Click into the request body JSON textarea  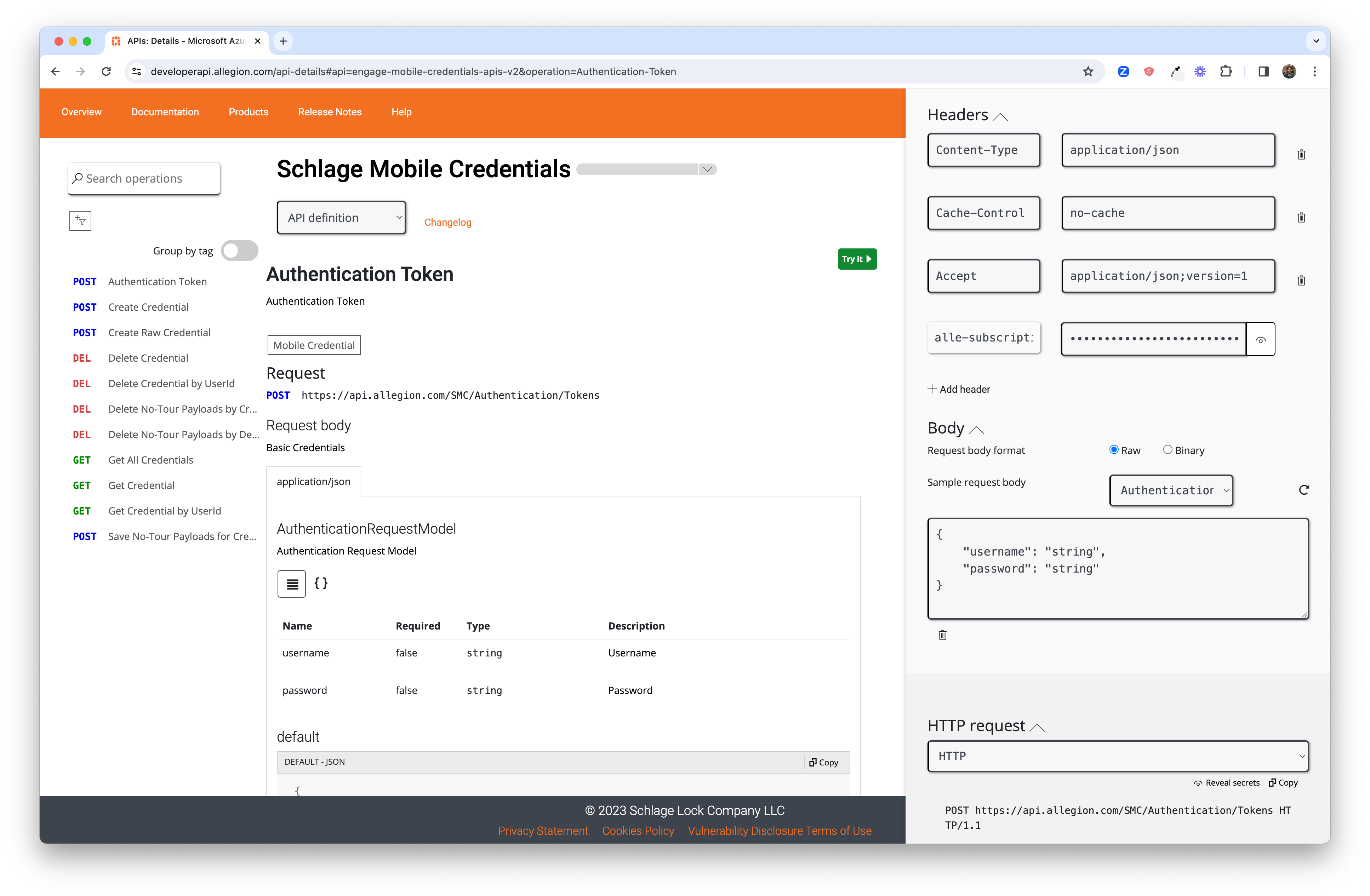pyautogui.click(x=1118, y=569)
